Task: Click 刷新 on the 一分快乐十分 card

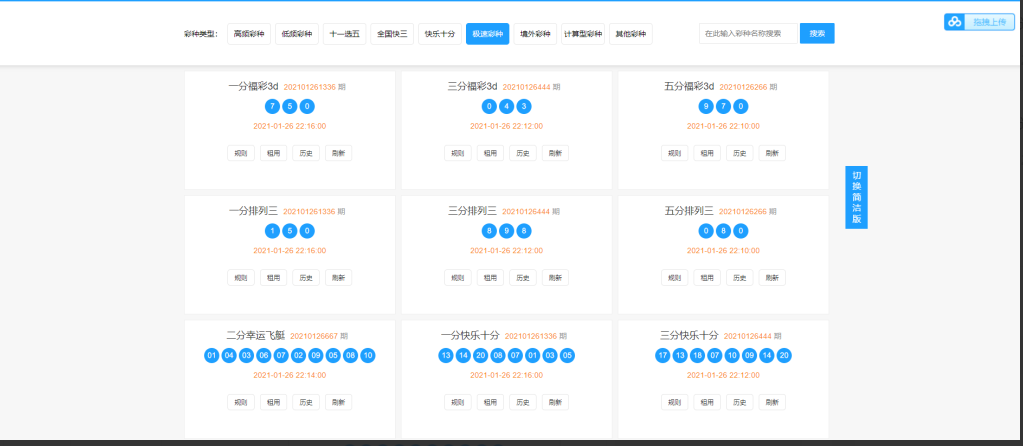Action: [555, 402]
